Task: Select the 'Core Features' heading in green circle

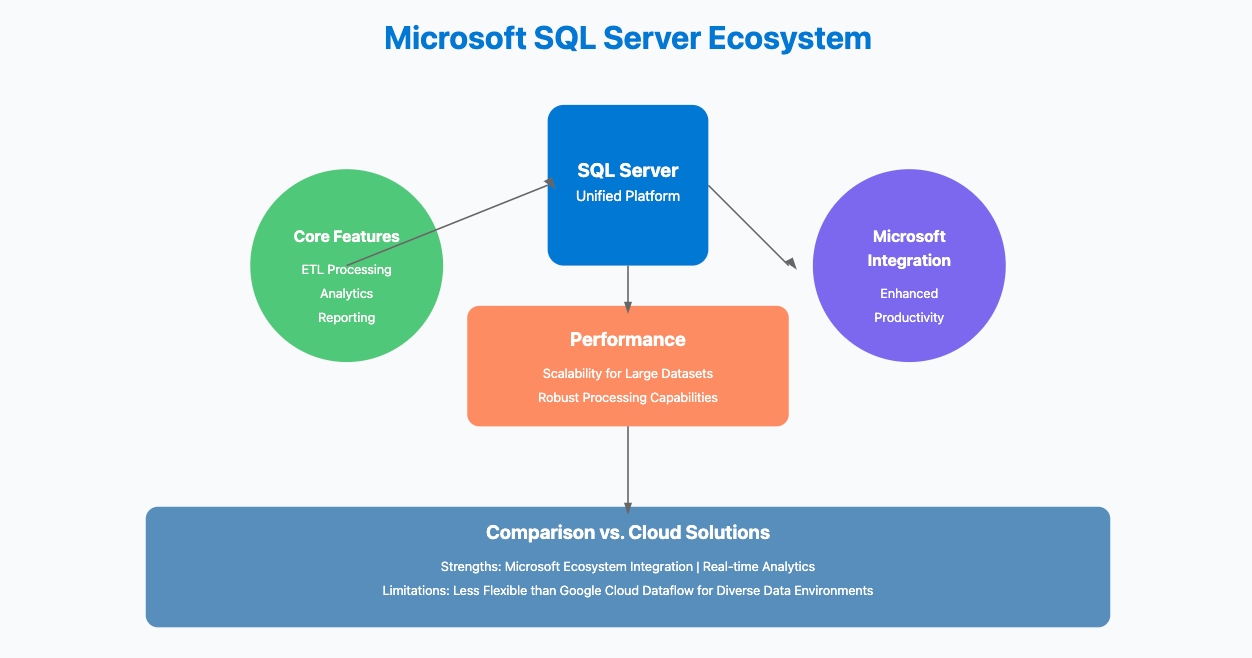Action: (x=346, y=237)
